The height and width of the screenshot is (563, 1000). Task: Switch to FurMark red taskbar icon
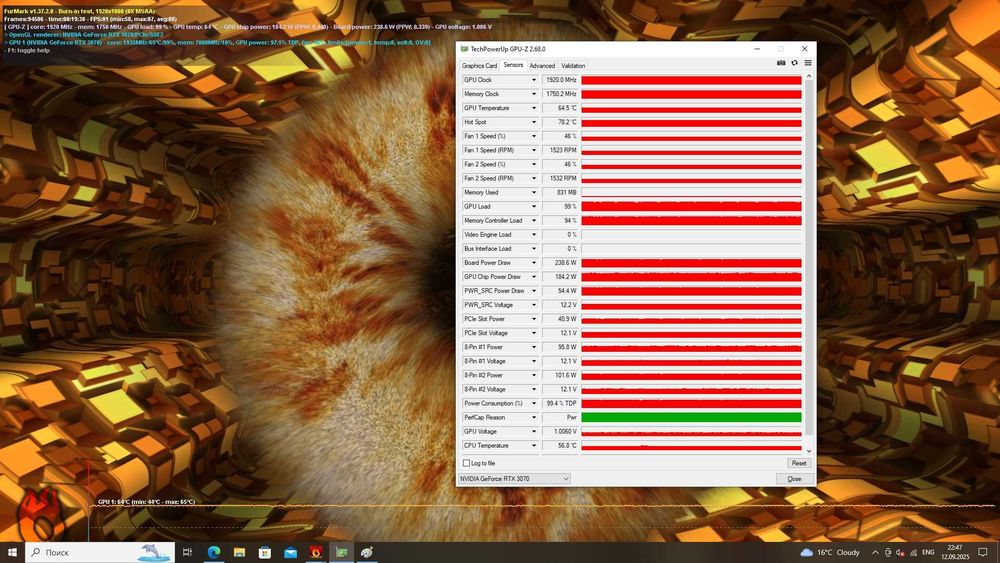coord(316,552)
